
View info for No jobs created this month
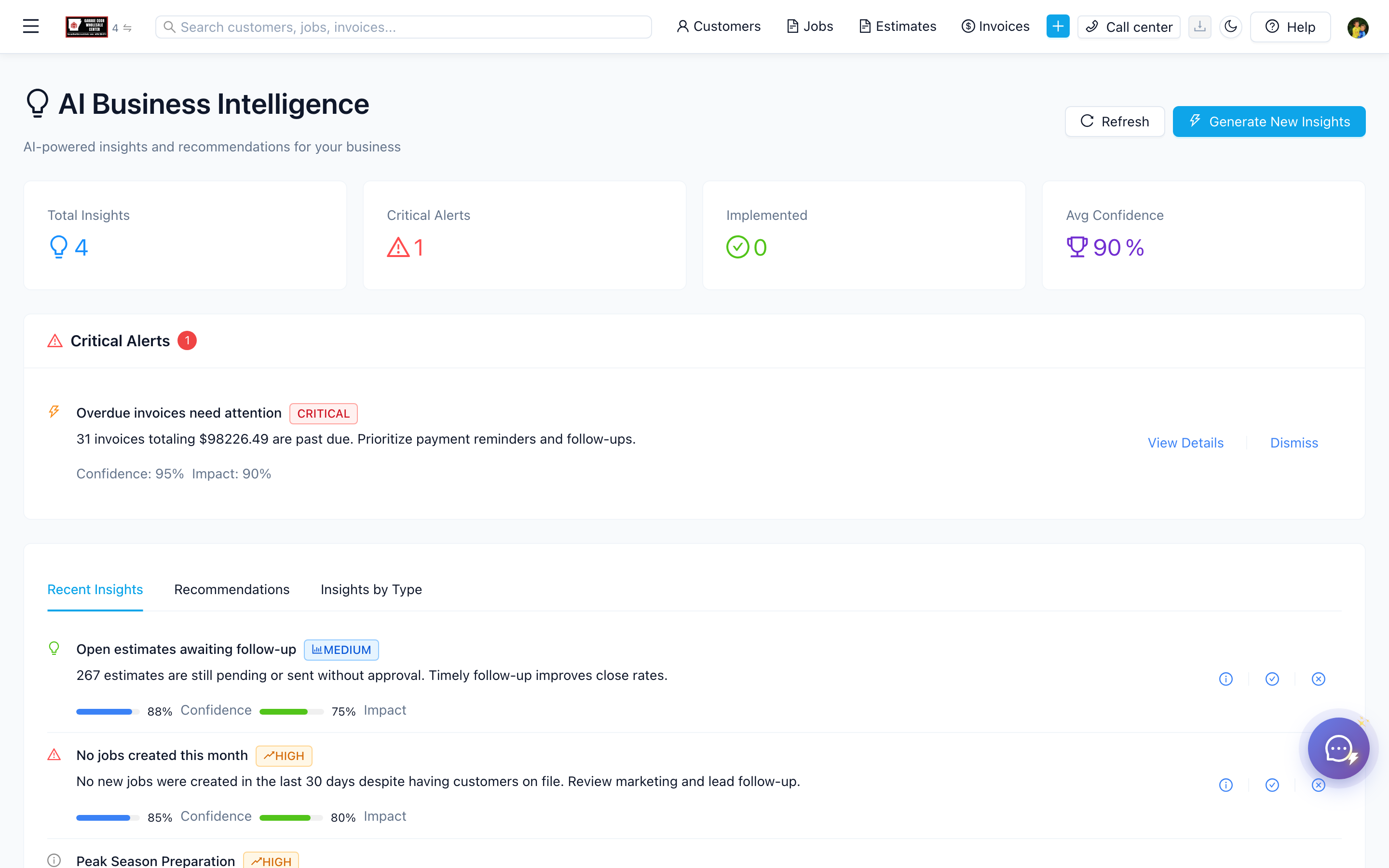pos(1226,786)
